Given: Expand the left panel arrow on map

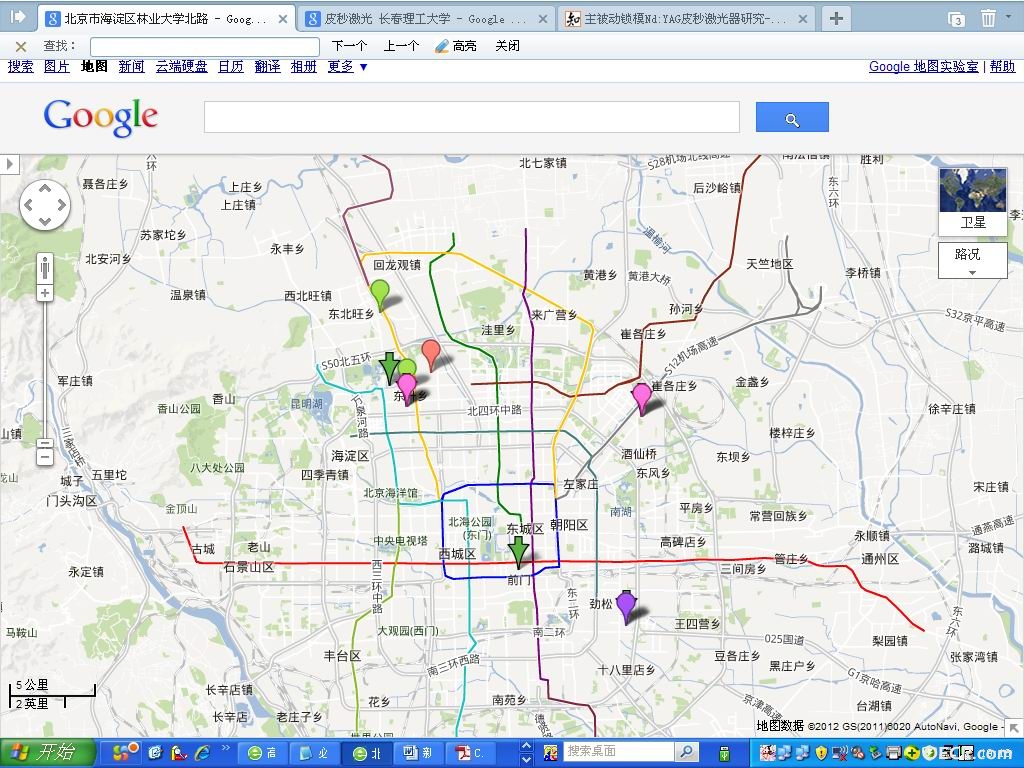Looking at the screenshot, I should pos(9,163).
